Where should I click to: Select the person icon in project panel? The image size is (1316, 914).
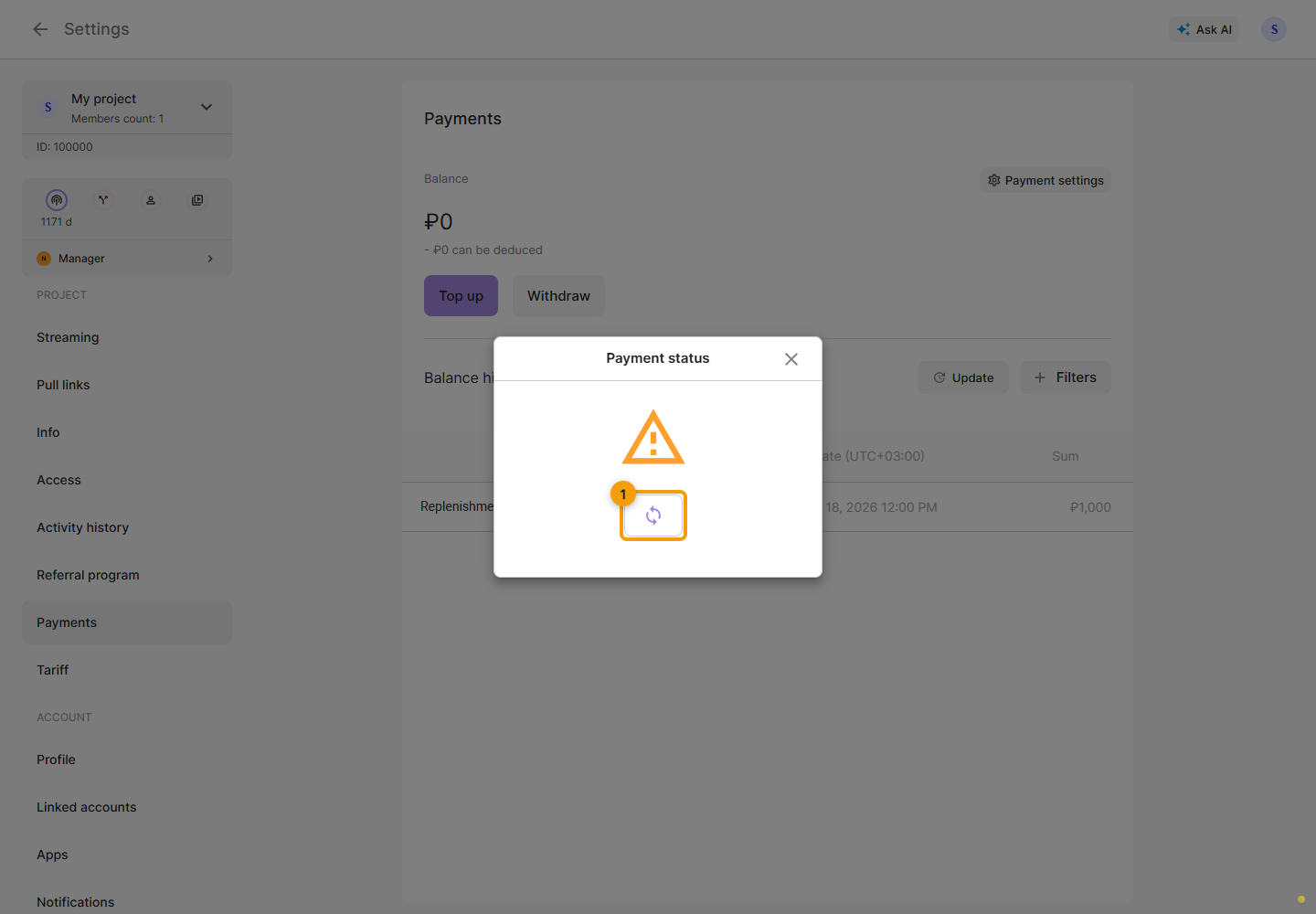coord(151,200)
